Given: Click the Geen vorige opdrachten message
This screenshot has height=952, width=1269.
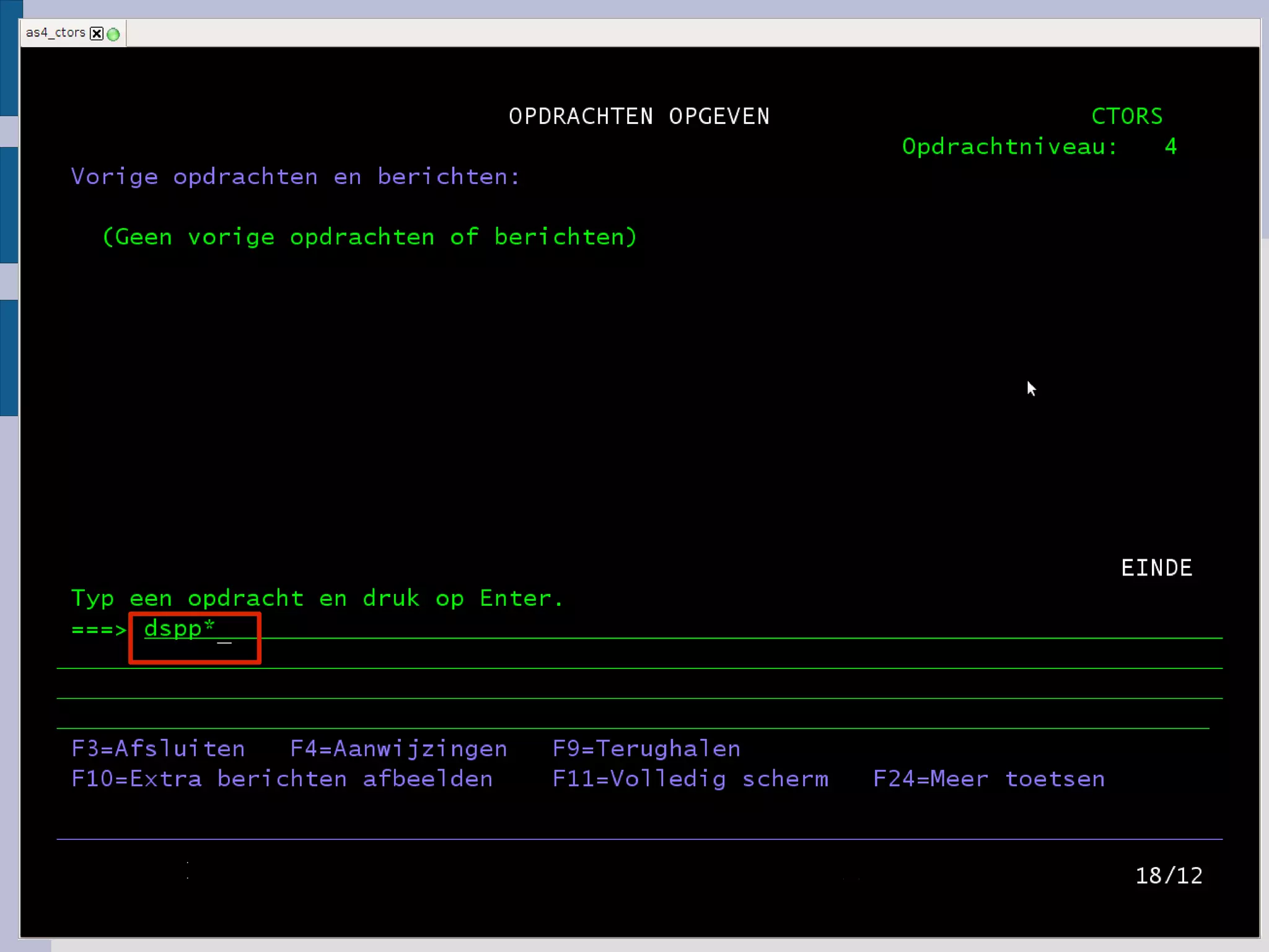Looking at the screenshot, I should pyautogui.click(x=369, y=237).
